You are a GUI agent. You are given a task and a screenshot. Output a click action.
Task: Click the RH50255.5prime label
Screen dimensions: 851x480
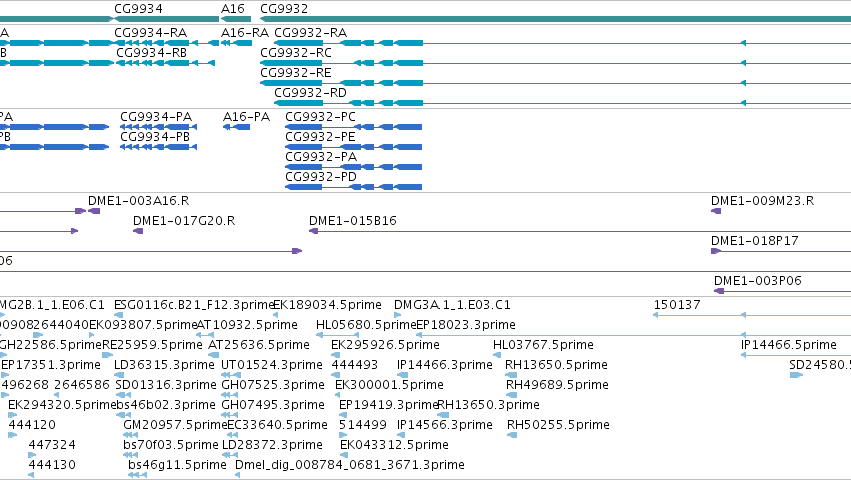(x=558, y=425)
